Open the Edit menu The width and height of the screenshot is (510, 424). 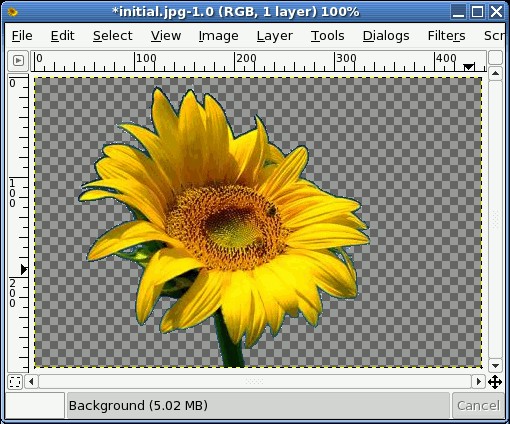tap(62, 36)
